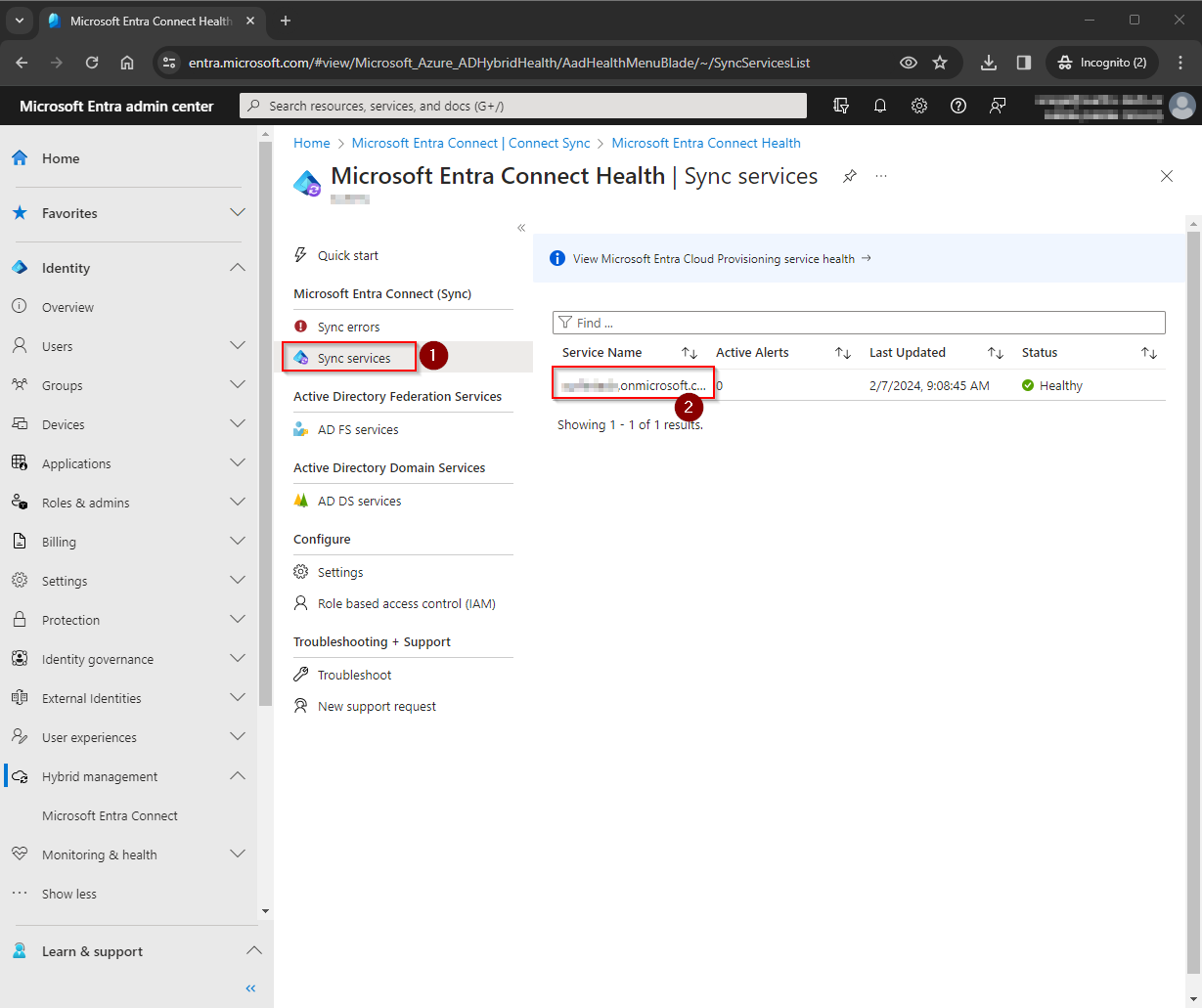Click the browser address bar URL

click(x=499, y=63)
